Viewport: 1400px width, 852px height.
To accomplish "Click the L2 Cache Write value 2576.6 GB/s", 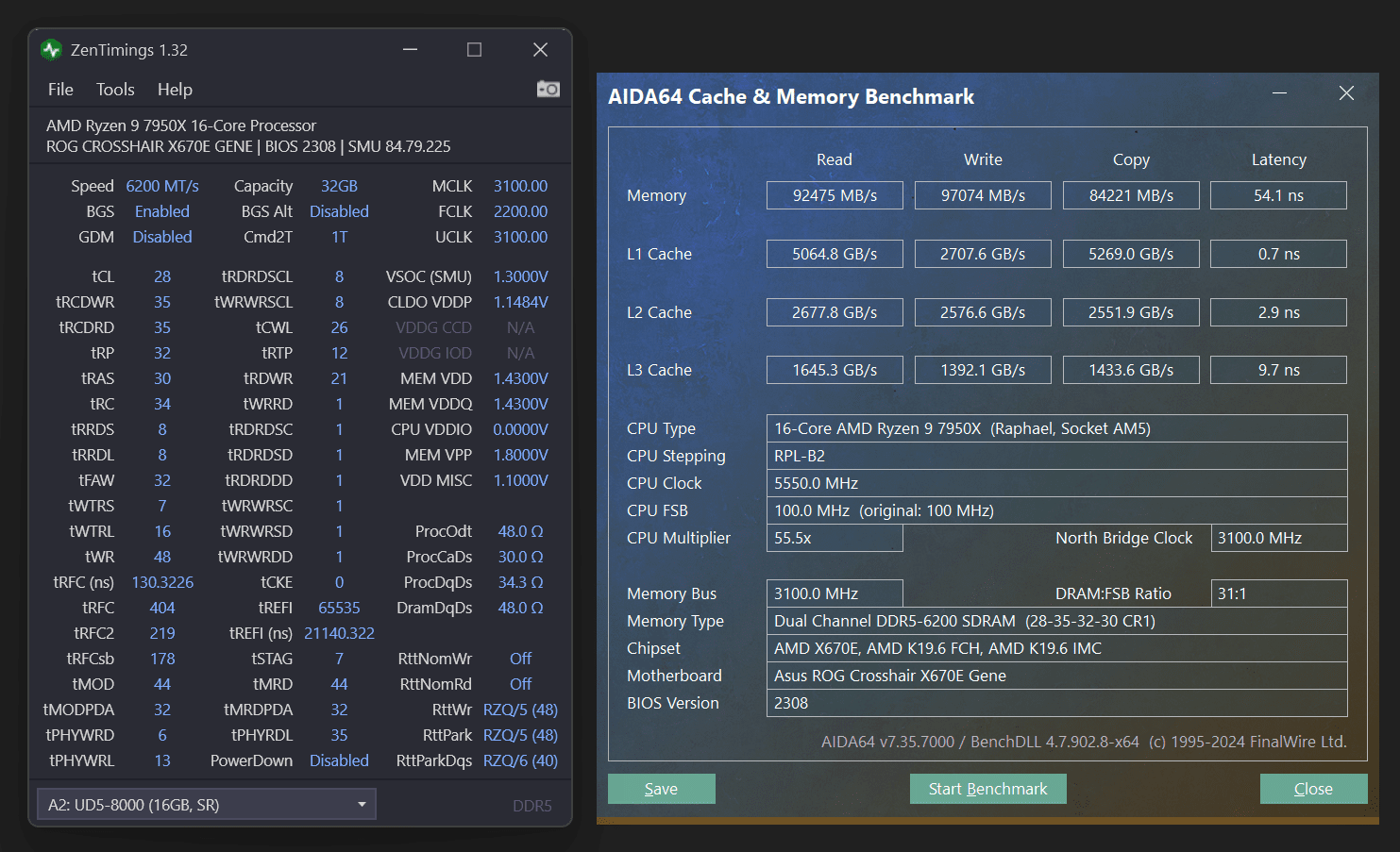I will point(983,312).
